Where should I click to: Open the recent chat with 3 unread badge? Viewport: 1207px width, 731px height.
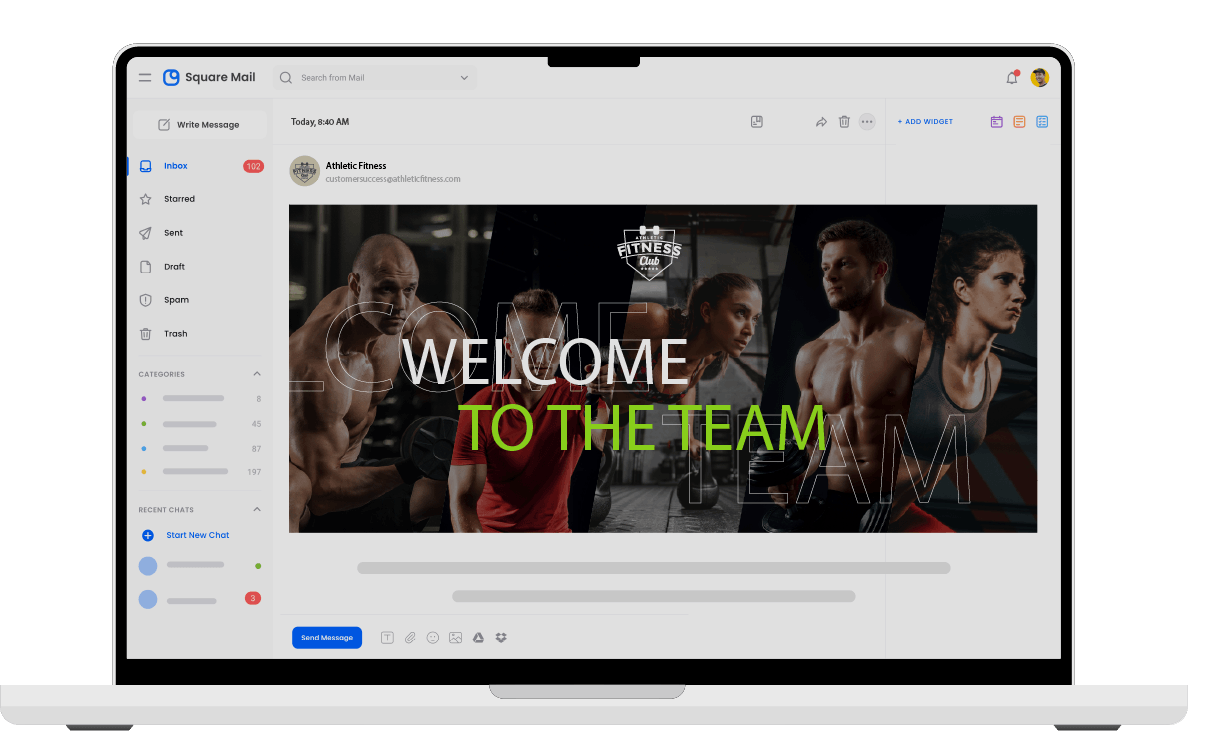tap(200, 599)
